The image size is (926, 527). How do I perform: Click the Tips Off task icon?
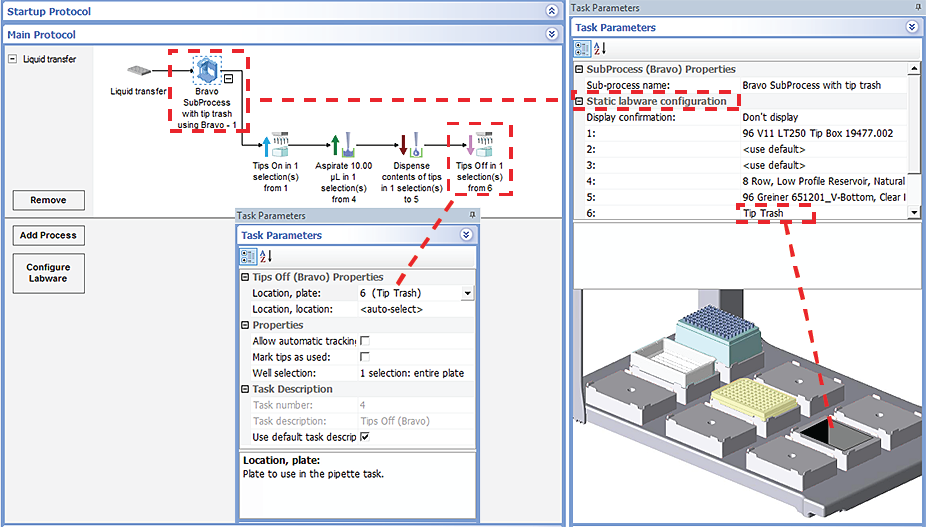tap(479, 145)
